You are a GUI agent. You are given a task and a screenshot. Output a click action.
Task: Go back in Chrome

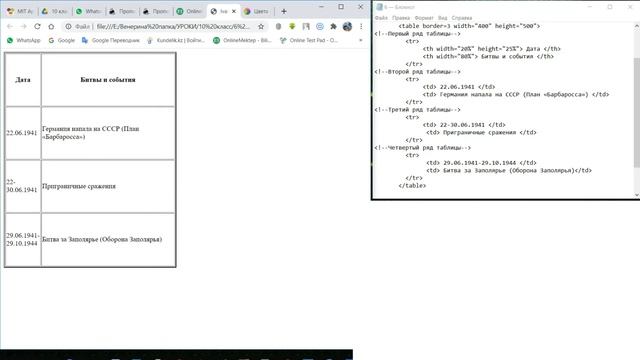pyautogui.click(x=10, y=27)
